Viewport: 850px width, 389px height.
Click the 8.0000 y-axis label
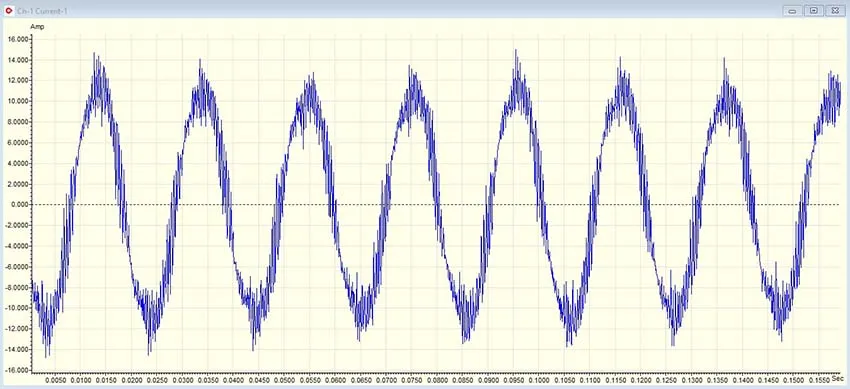pyautogui.click(x=17, y=122)
